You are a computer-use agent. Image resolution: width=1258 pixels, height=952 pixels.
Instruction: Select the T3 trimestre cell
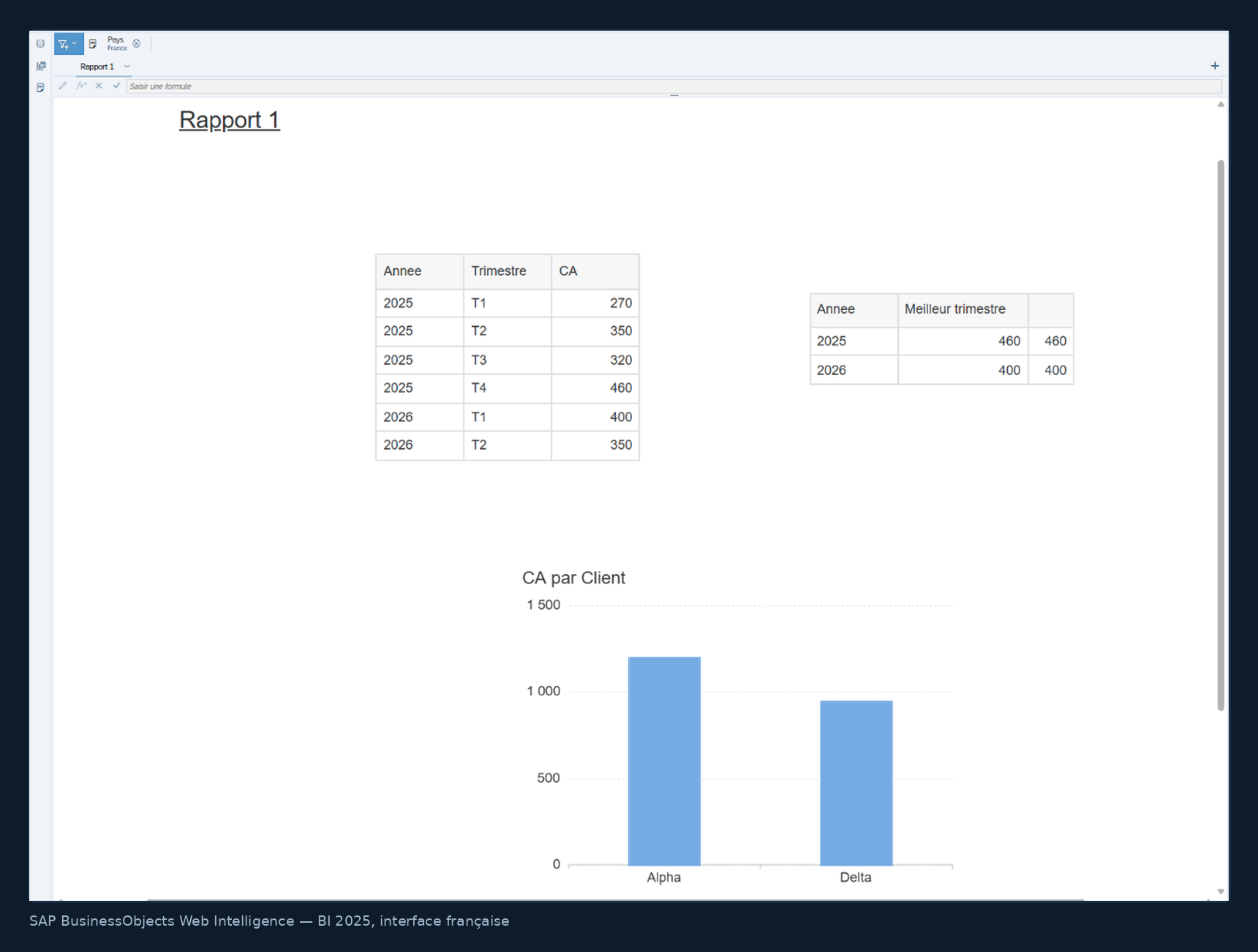point(507,360)
